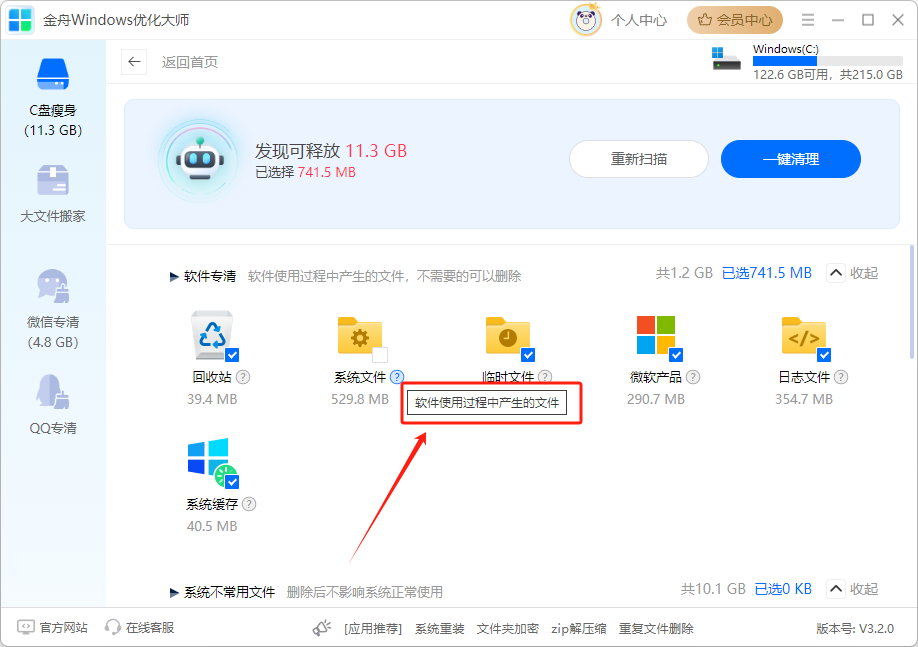918x647 pixels.
Task: Click the 返回首页 link
Action: coord(190,62)
